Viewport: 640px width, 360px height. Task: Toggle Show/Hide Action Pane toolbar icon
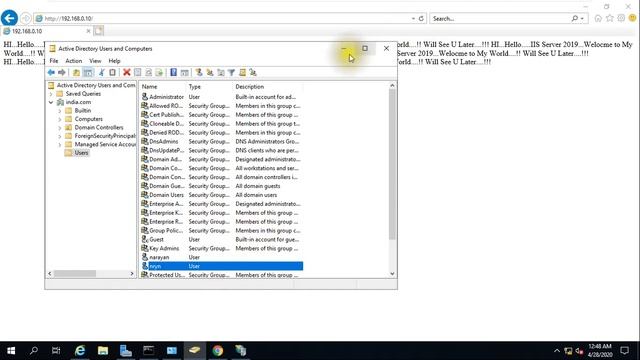pos(184,73)
